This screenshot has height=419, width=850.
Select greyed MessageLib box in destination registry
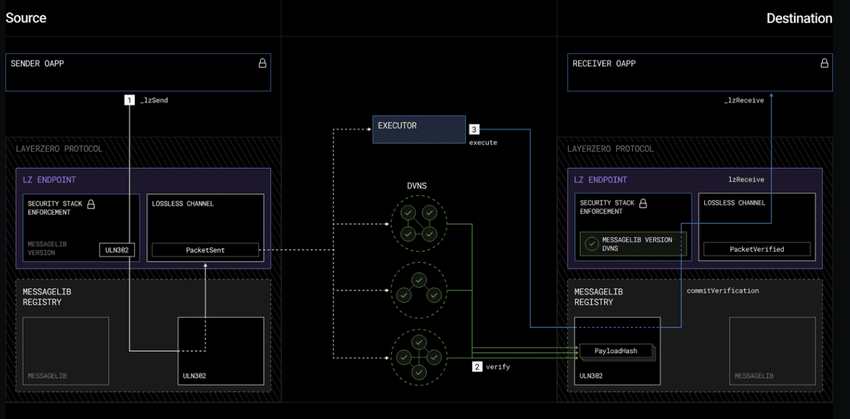(x=768, y=352)
